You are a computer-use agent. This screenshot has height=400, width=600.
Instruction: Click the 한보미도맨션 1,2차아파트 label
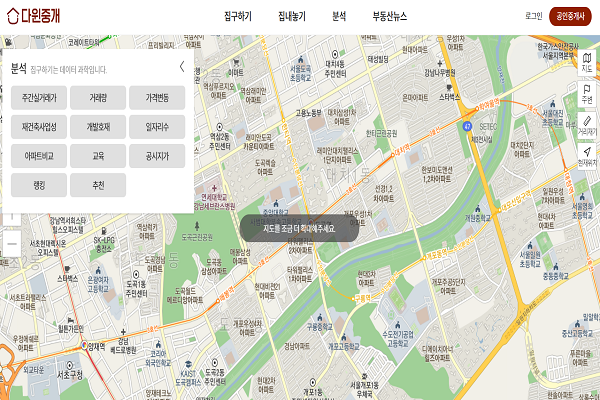[437, 174]
